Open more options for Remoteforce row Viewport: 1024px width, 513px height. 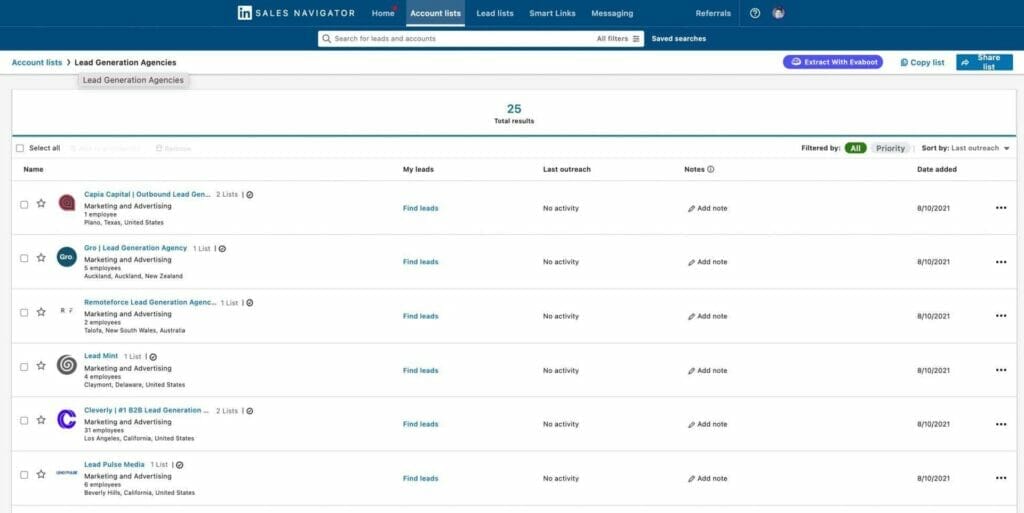click(x=1000, y=316)
